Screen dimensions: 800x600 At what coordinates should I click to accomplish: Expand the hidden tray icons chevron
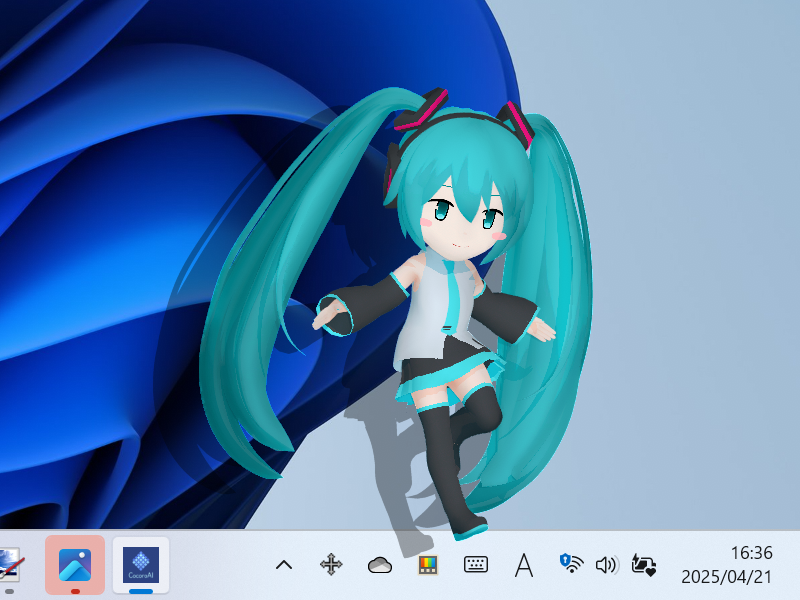pos(284,565)
